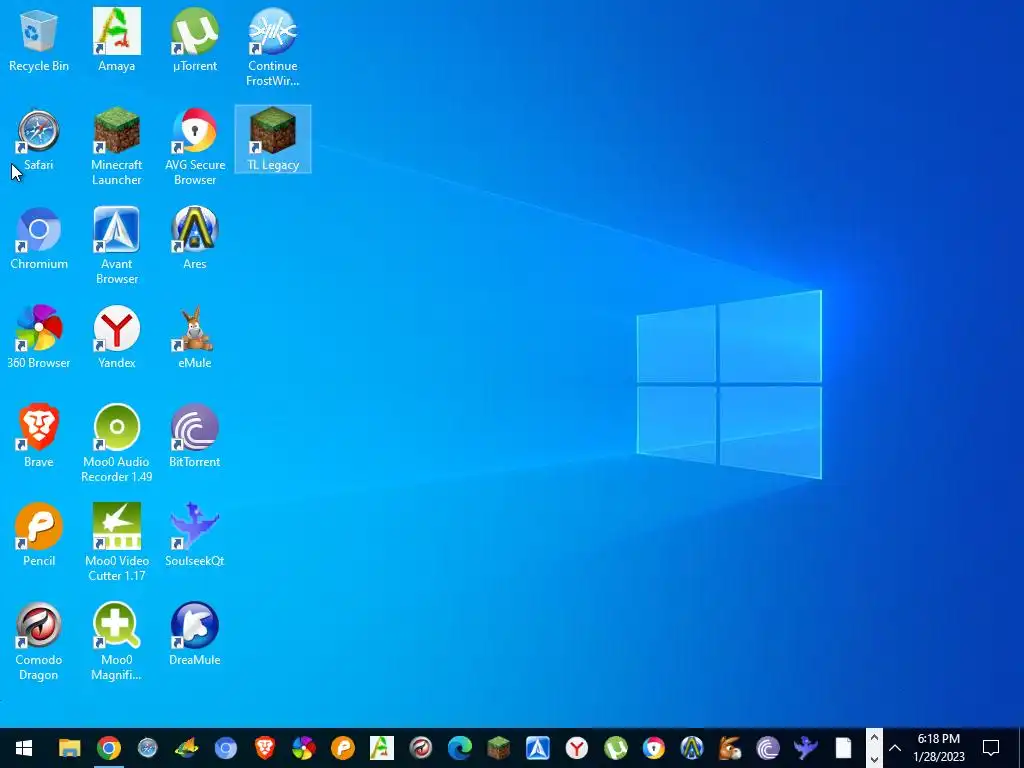Open the notification Action Center
Image resolution: width=1024 pixels, height=768 pixels.
[x=991, y=748]
